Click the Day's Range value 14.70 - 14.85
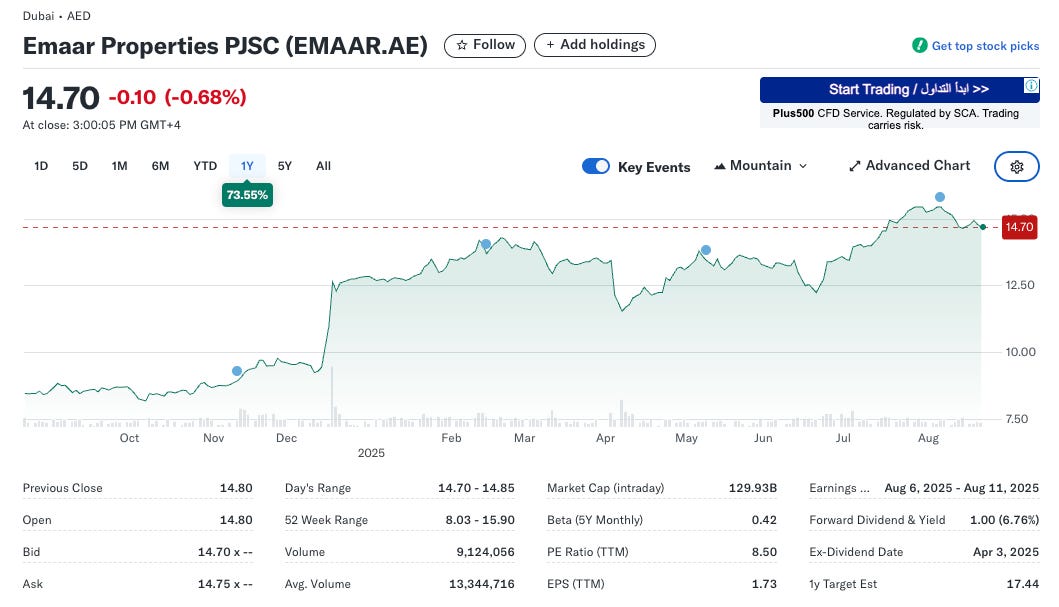The image size is (1059, 607). point(476,487)
